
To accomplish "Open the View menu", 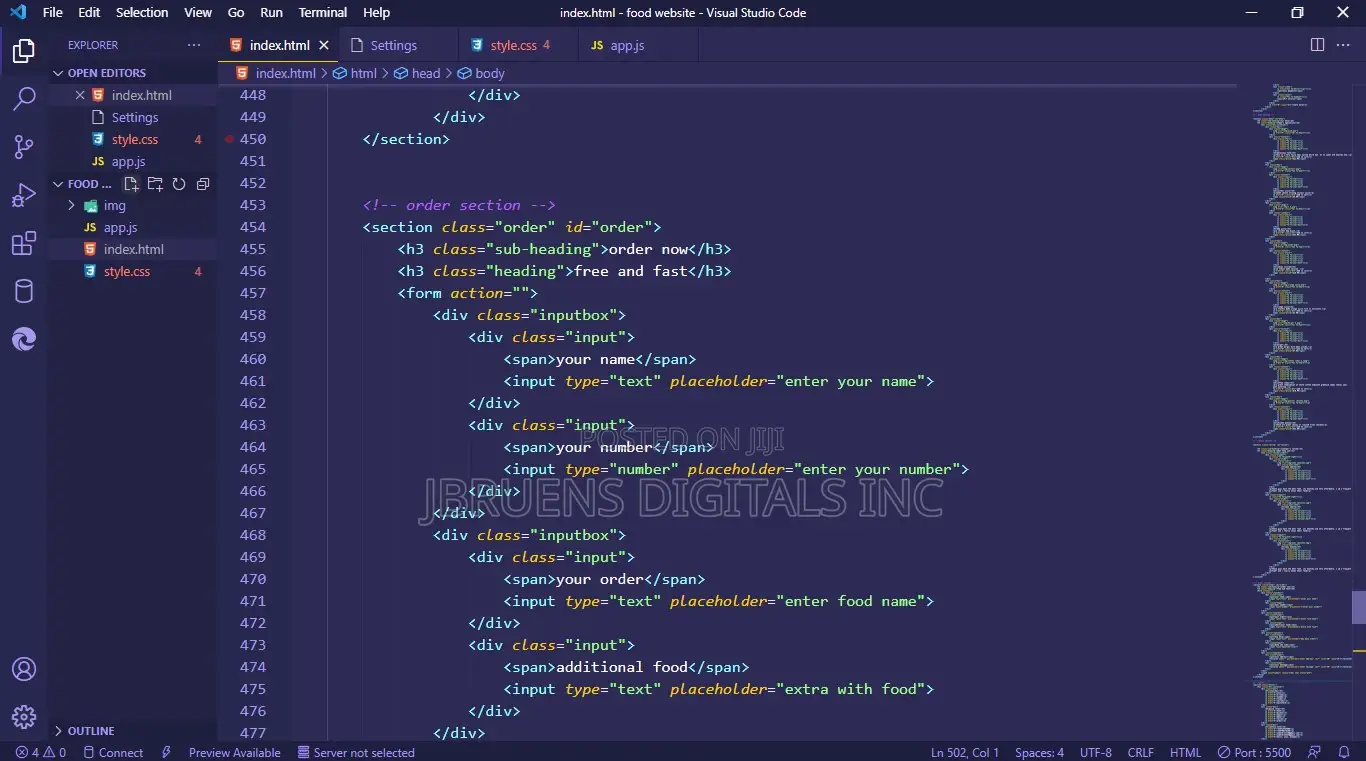I will click(198, 13).
